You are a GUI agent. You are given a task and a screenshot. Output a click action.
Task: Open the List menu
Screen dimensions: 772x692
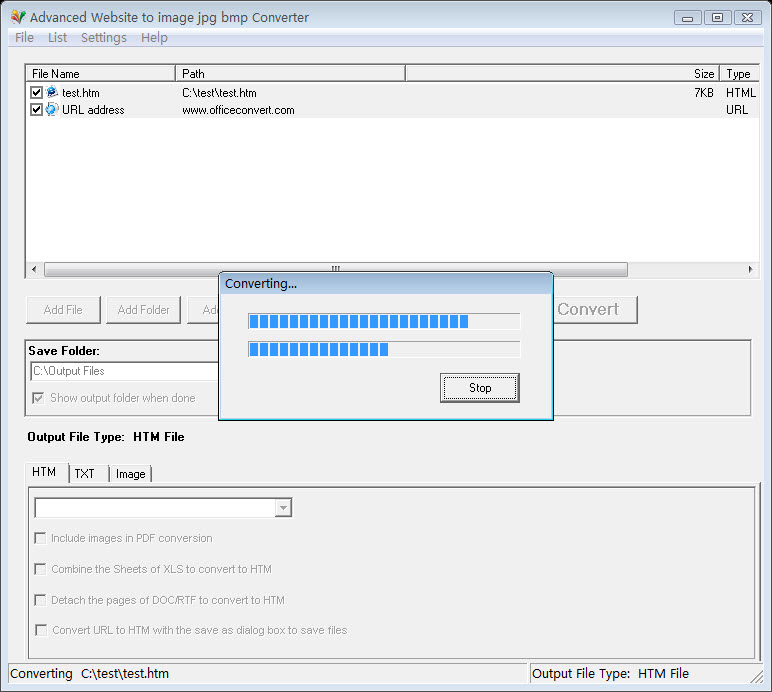click(57, 37)
